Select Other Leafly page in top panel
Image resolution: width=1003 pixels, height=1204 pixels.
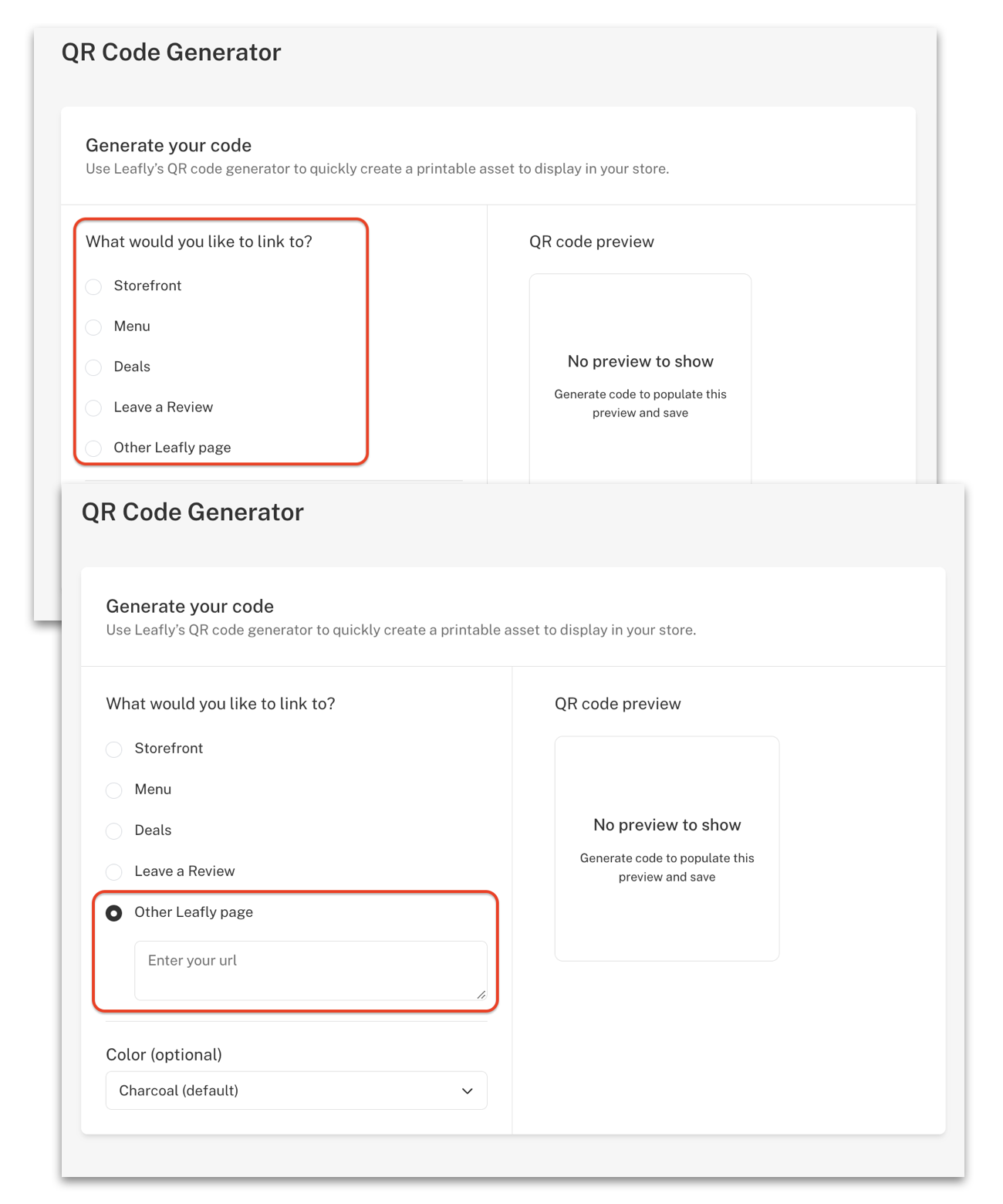pyautogui.click(x=93, y=448)
